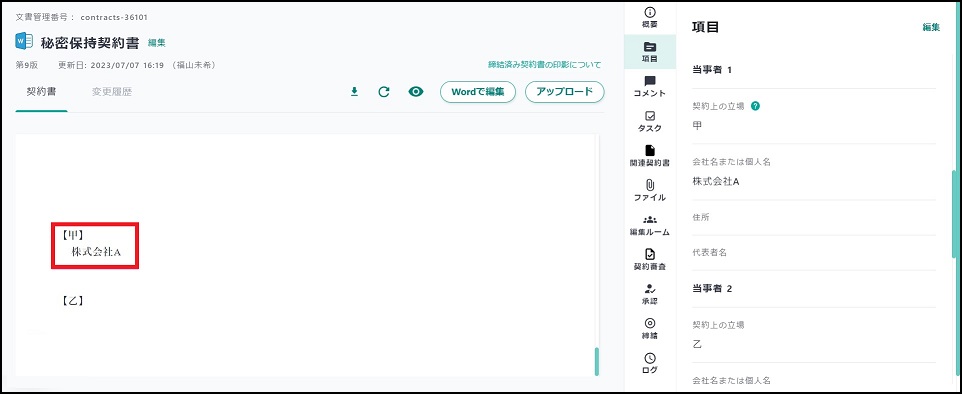Switch to the 契約書 tab
This screenshot has height=394, width=962.
coord(41,92)
